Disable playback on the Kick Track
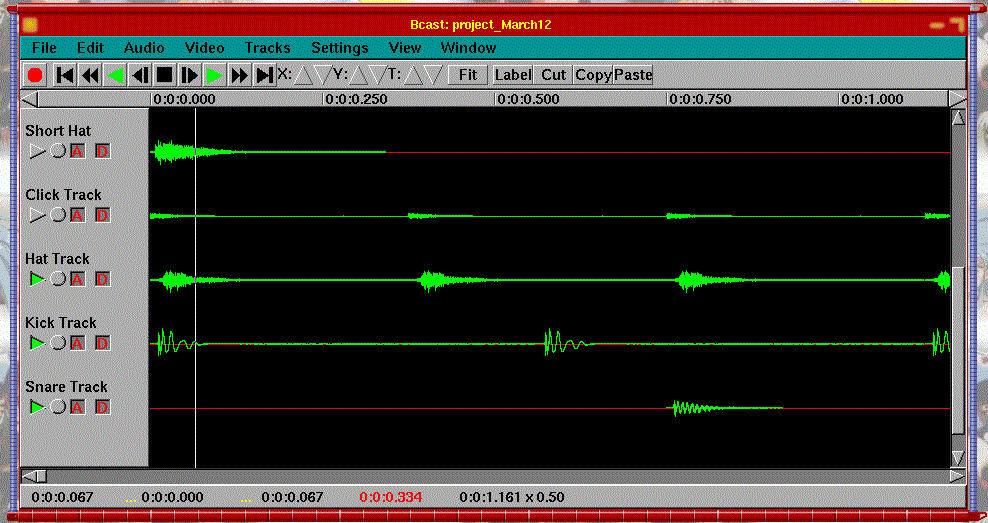 click(x=37, y=343)
